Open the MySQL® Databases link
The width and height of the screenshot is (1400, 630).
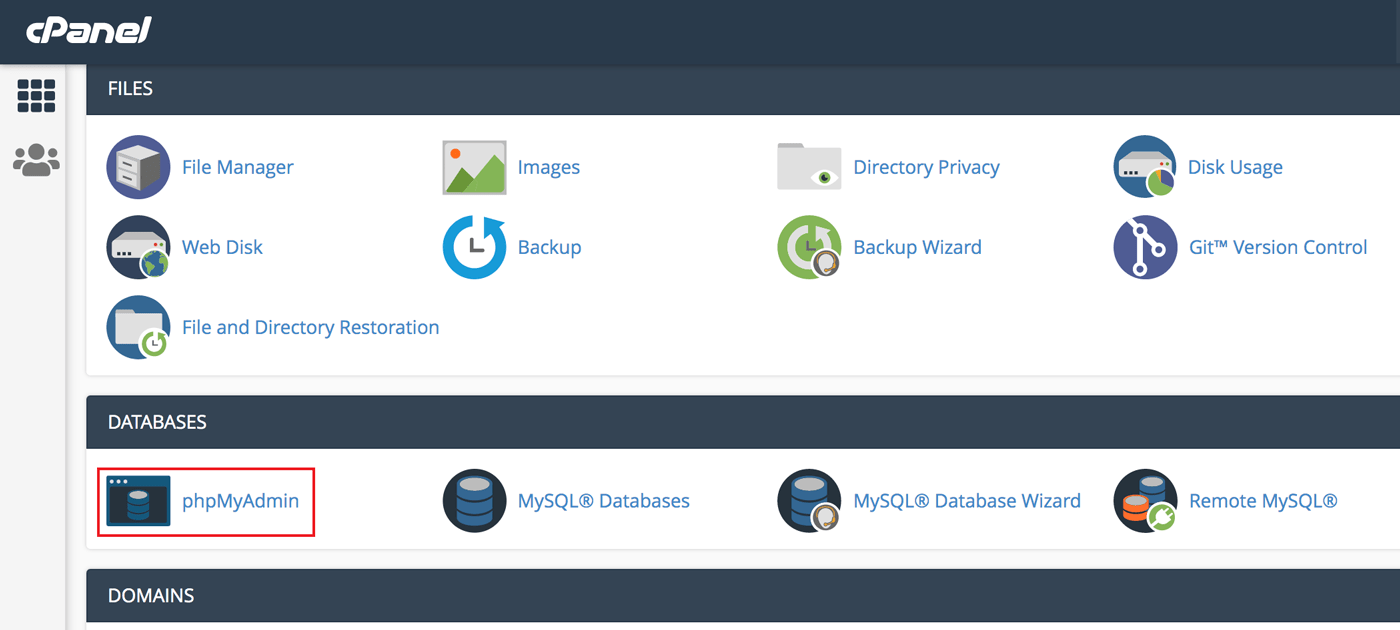click(x=603, y=501)
